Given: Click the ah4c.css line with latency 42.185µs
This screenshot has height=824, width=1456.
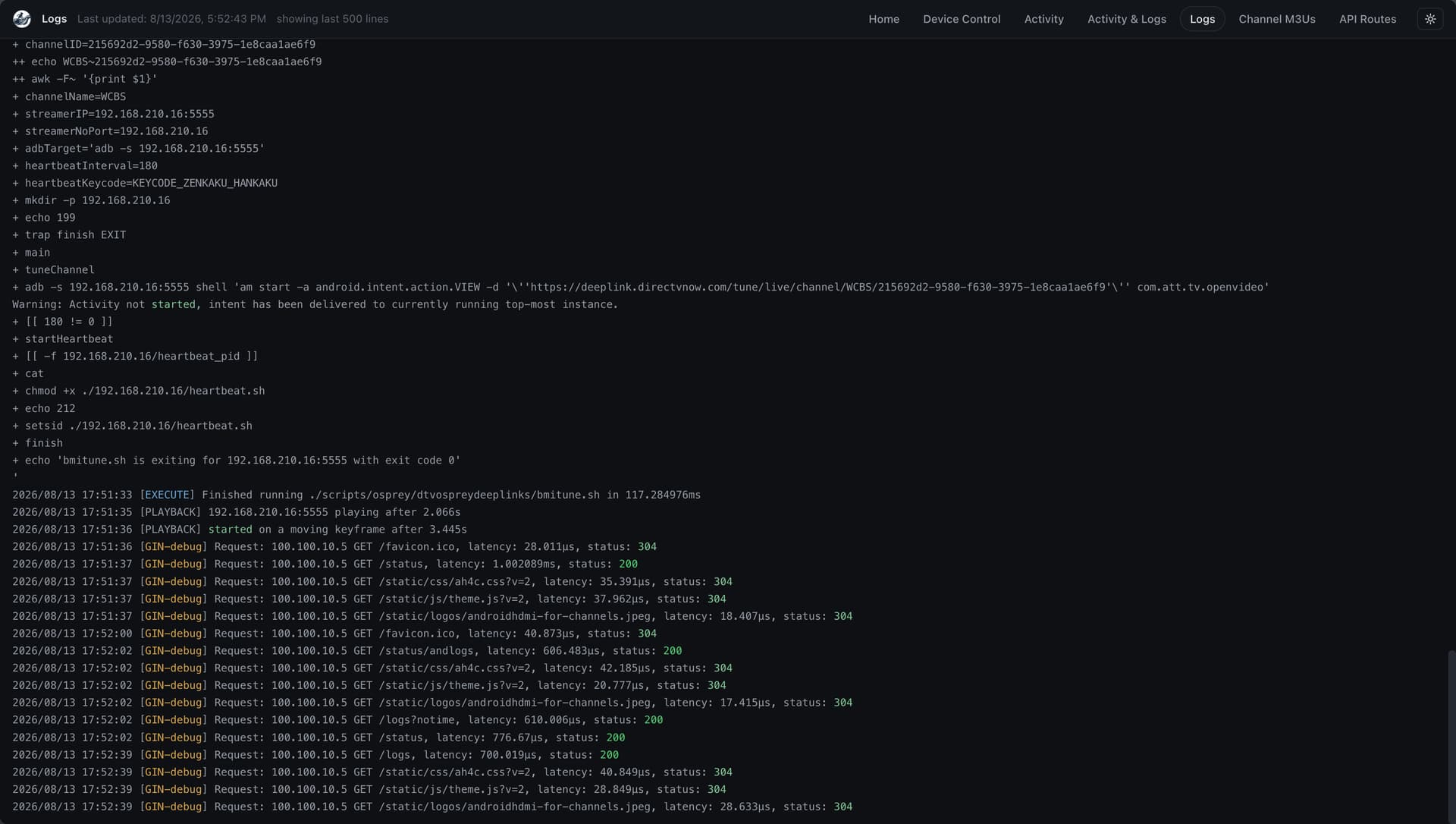Looking at the screenshot, I should click(372, 668).
